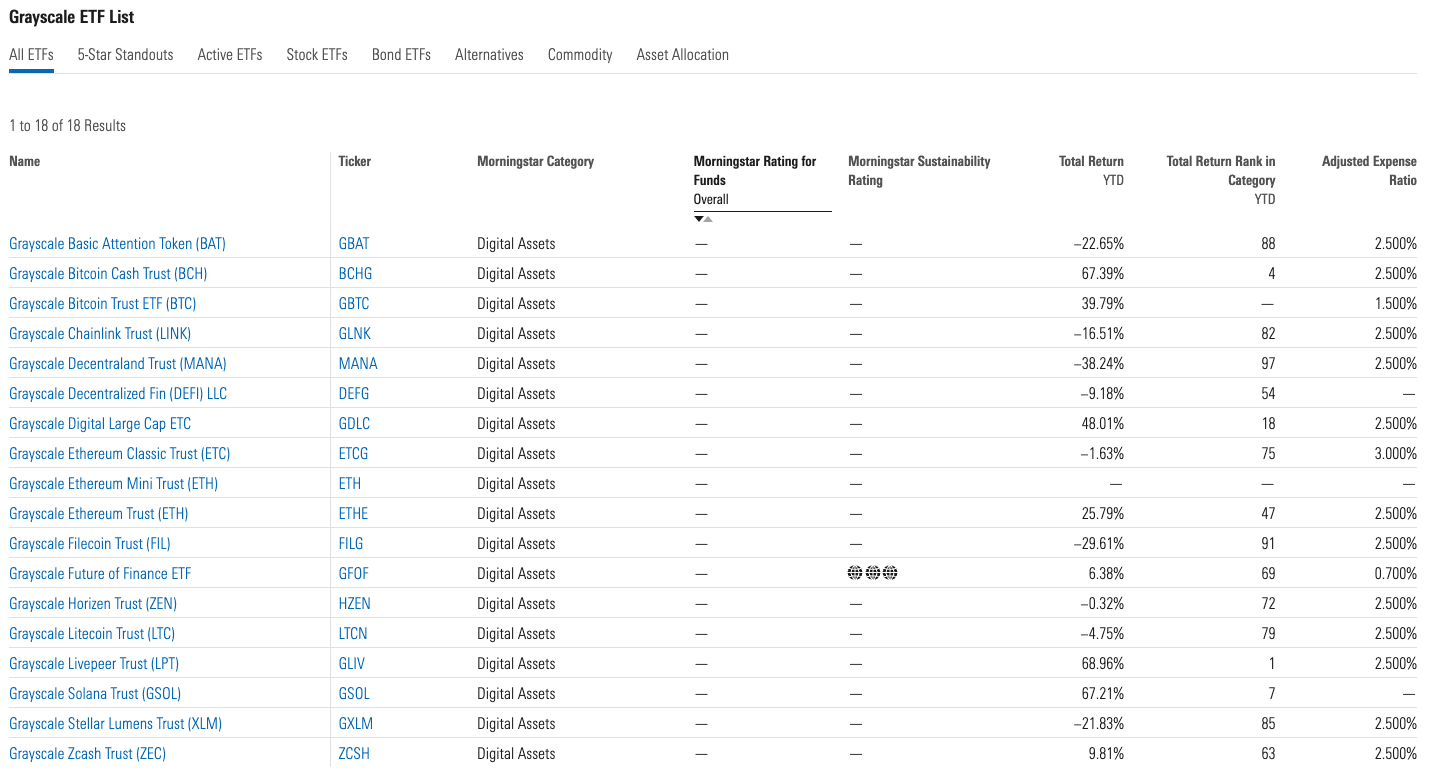The height and width of the screenshot is (783, 1447).
Task: Click the ZCSH ticker link
Action: (x=354, y=754)
